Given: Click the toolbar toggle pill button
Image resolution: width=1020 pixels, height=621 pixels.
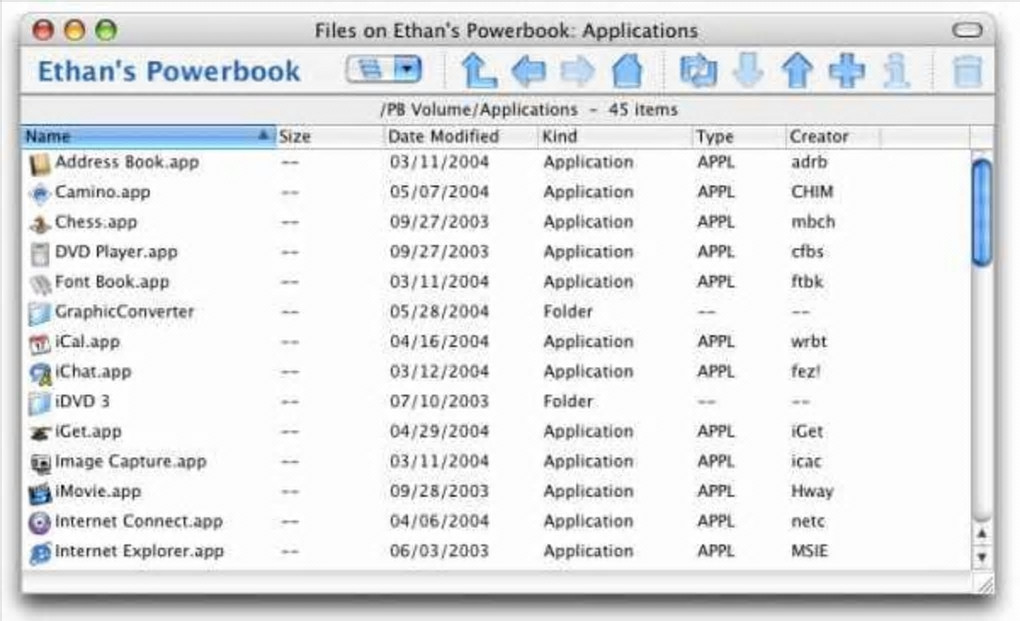Looking at the screenshot, I should point(967,31).
